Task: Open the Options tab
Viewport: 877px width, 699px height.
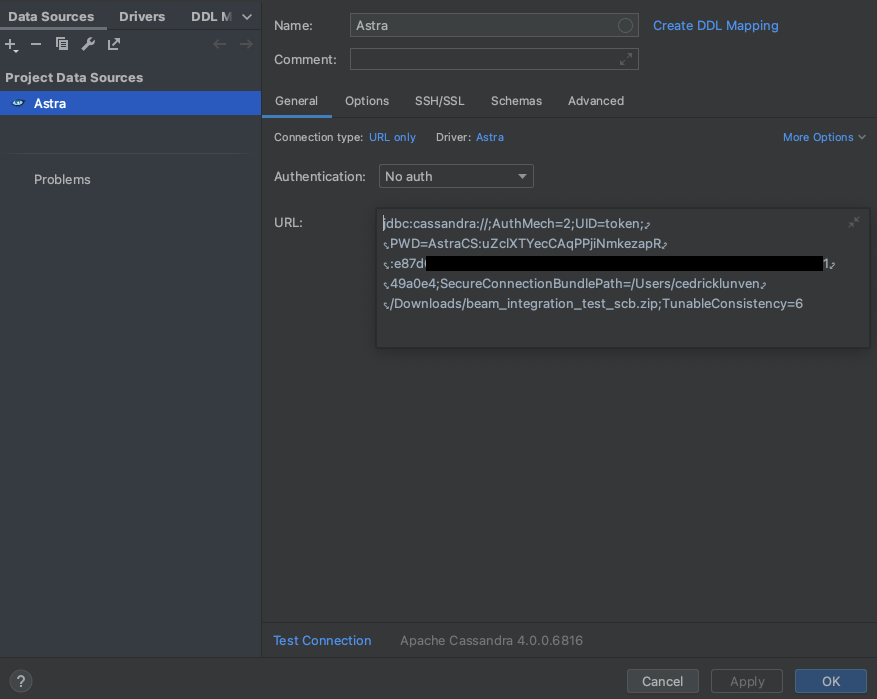Action: coord(367,101)
